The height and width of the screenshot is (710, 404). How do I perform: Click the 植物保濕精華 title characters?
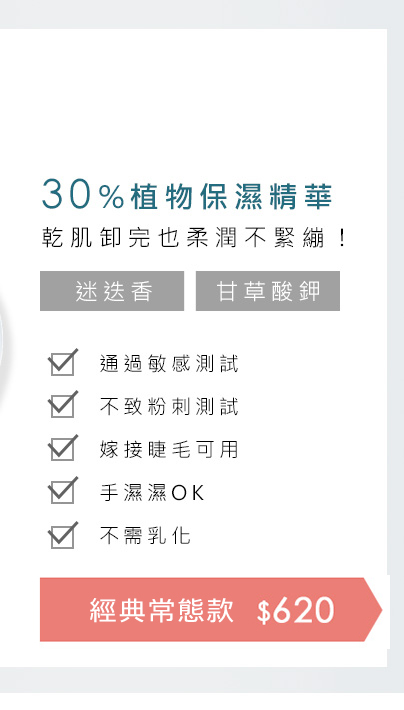[231, 197]
